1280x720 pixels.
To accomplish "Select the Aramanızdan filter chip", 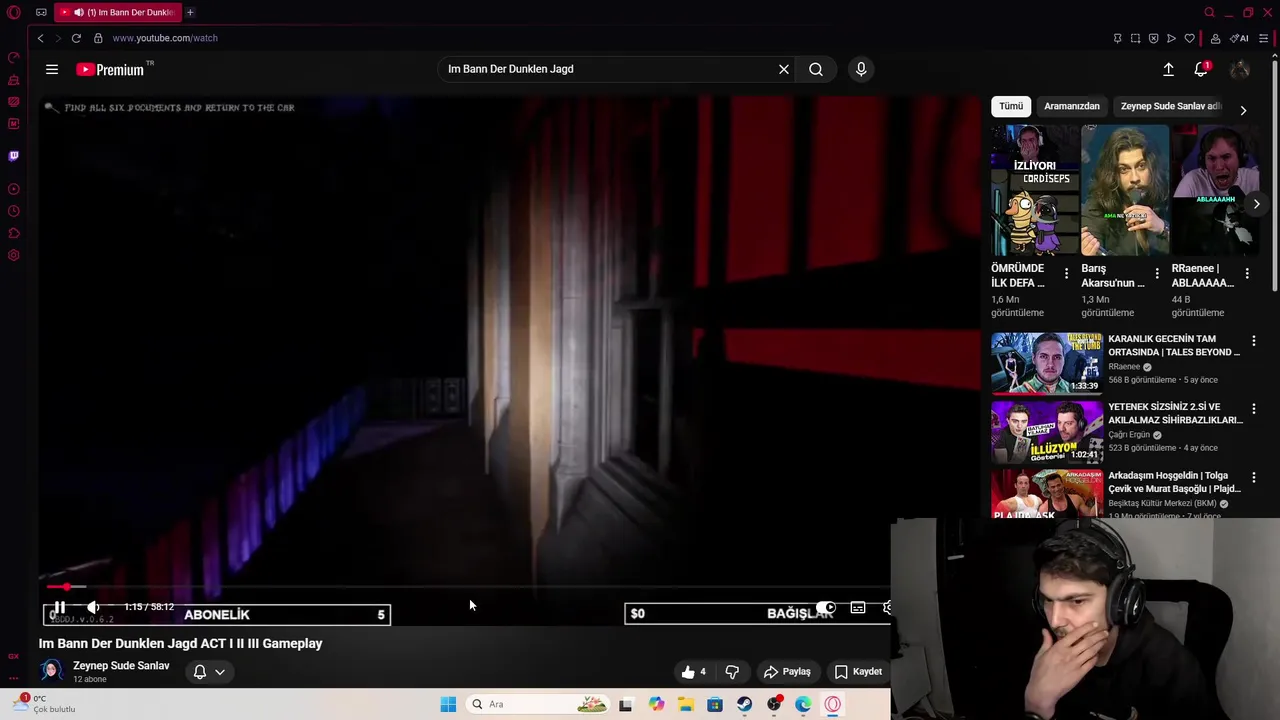I will pos(1072,106).
